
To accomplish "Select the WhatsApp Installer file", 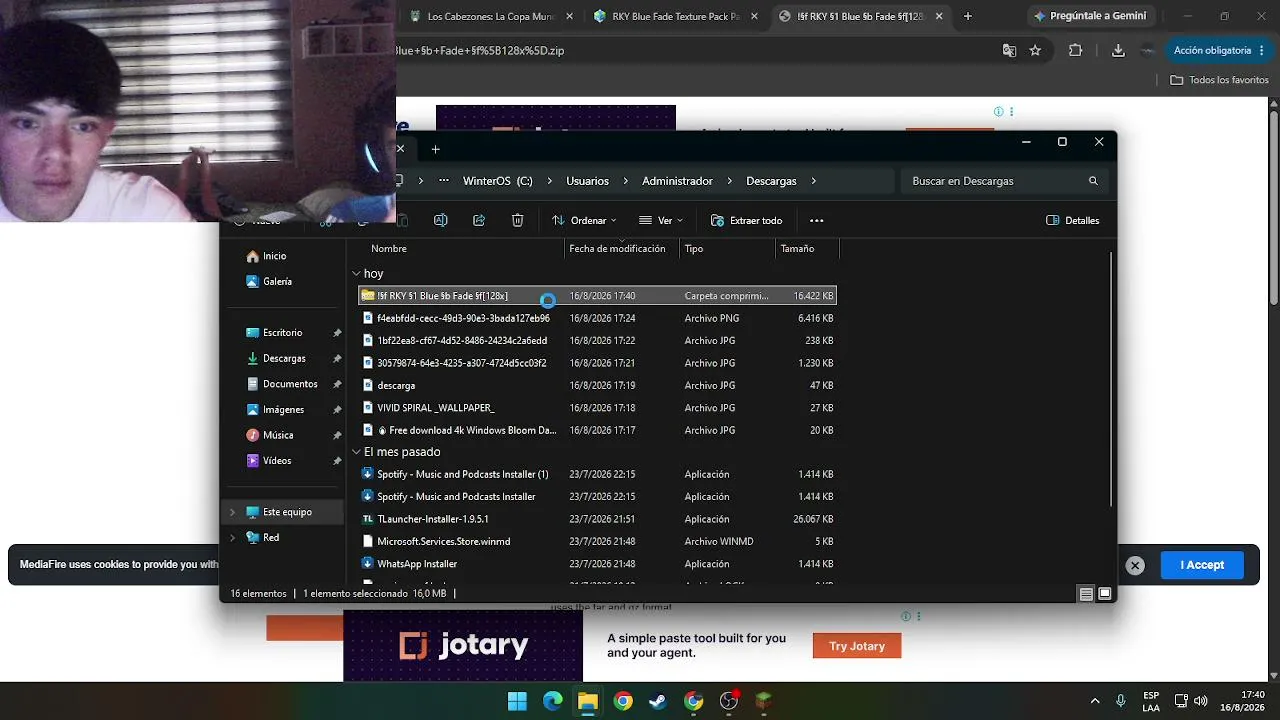I will [597, 564].
